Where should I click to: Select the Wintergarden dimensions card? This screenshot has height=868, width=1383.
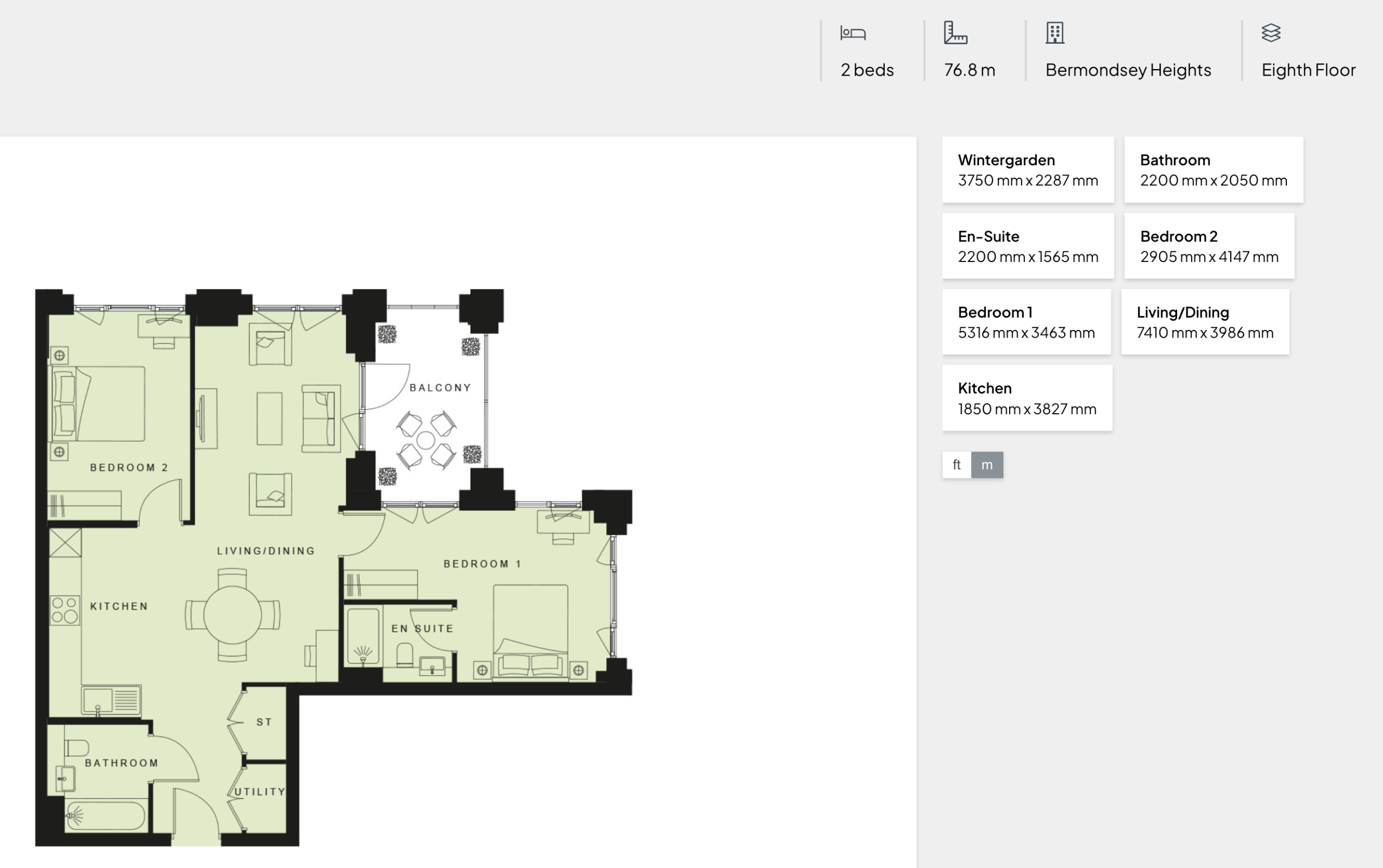(x=1028, y=170)
